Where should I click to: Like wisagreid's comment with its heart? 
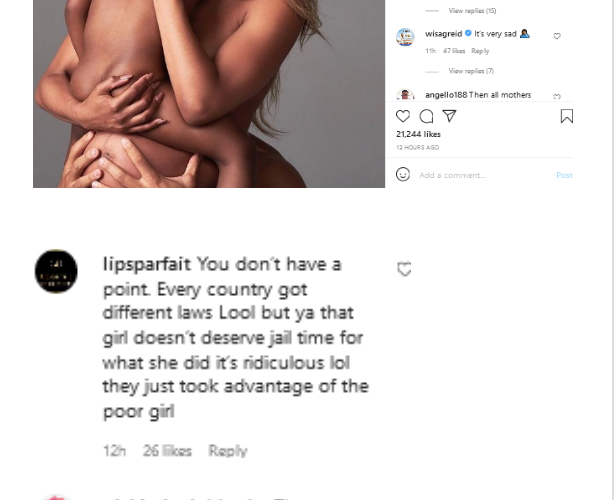[x=557, y=36]
